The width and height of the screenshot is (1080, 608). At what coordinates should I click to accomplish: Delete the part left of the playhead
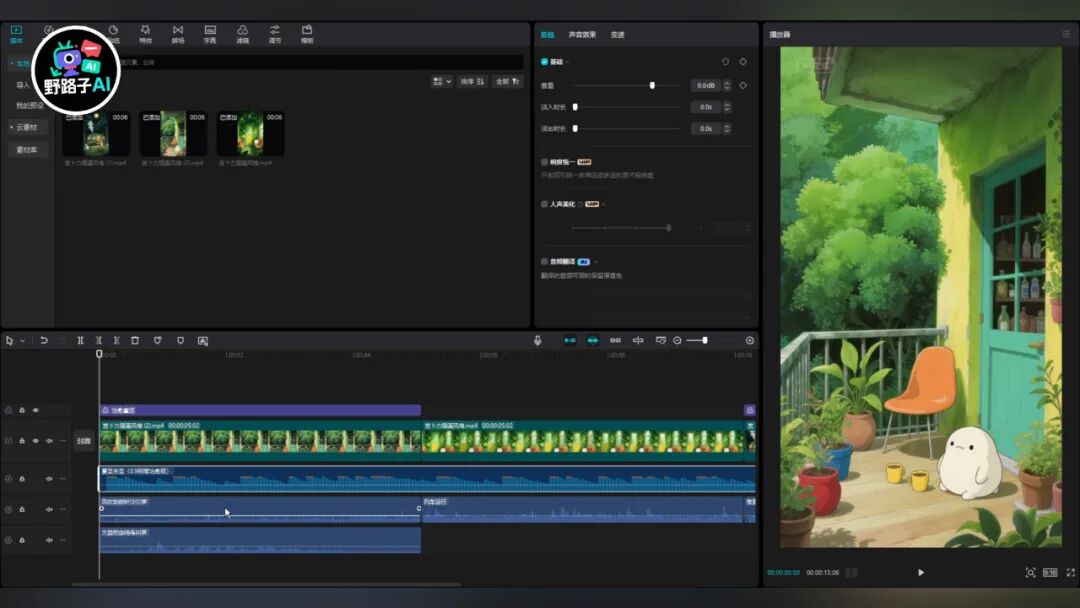pyautogui.click(x=98, y=340)
